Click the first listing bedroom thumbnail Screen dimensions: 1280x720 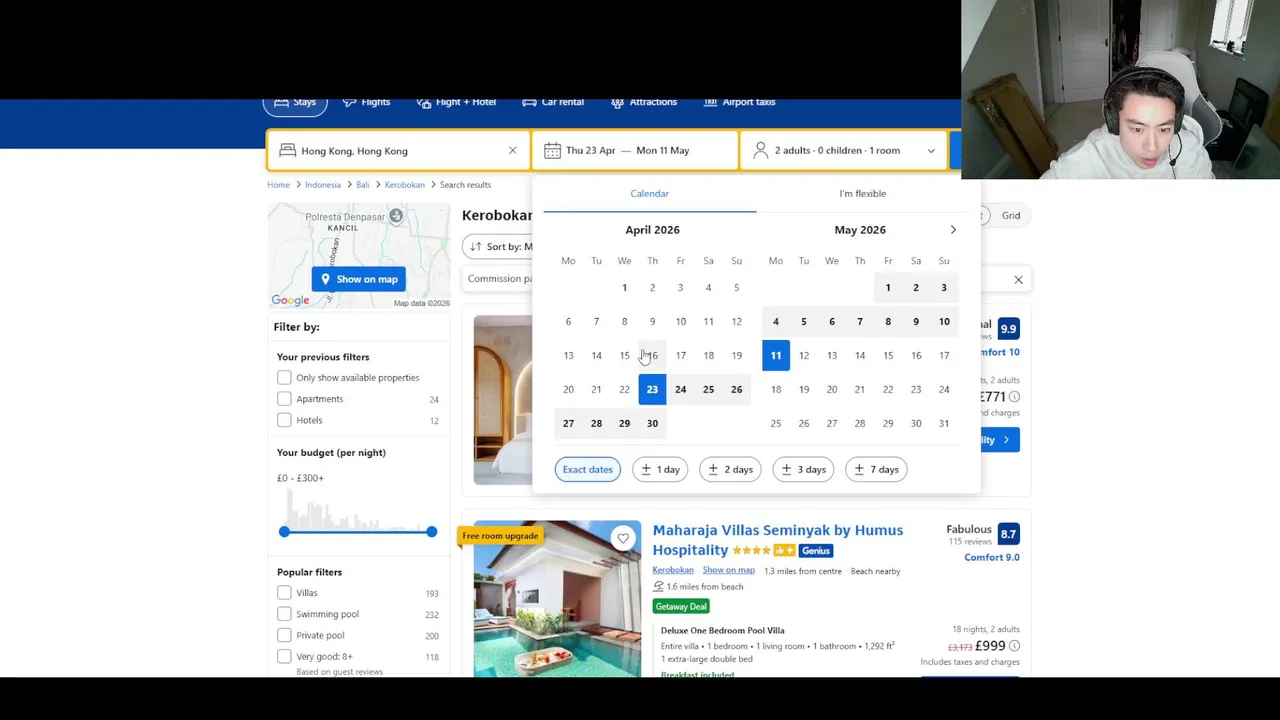[503, 400]
